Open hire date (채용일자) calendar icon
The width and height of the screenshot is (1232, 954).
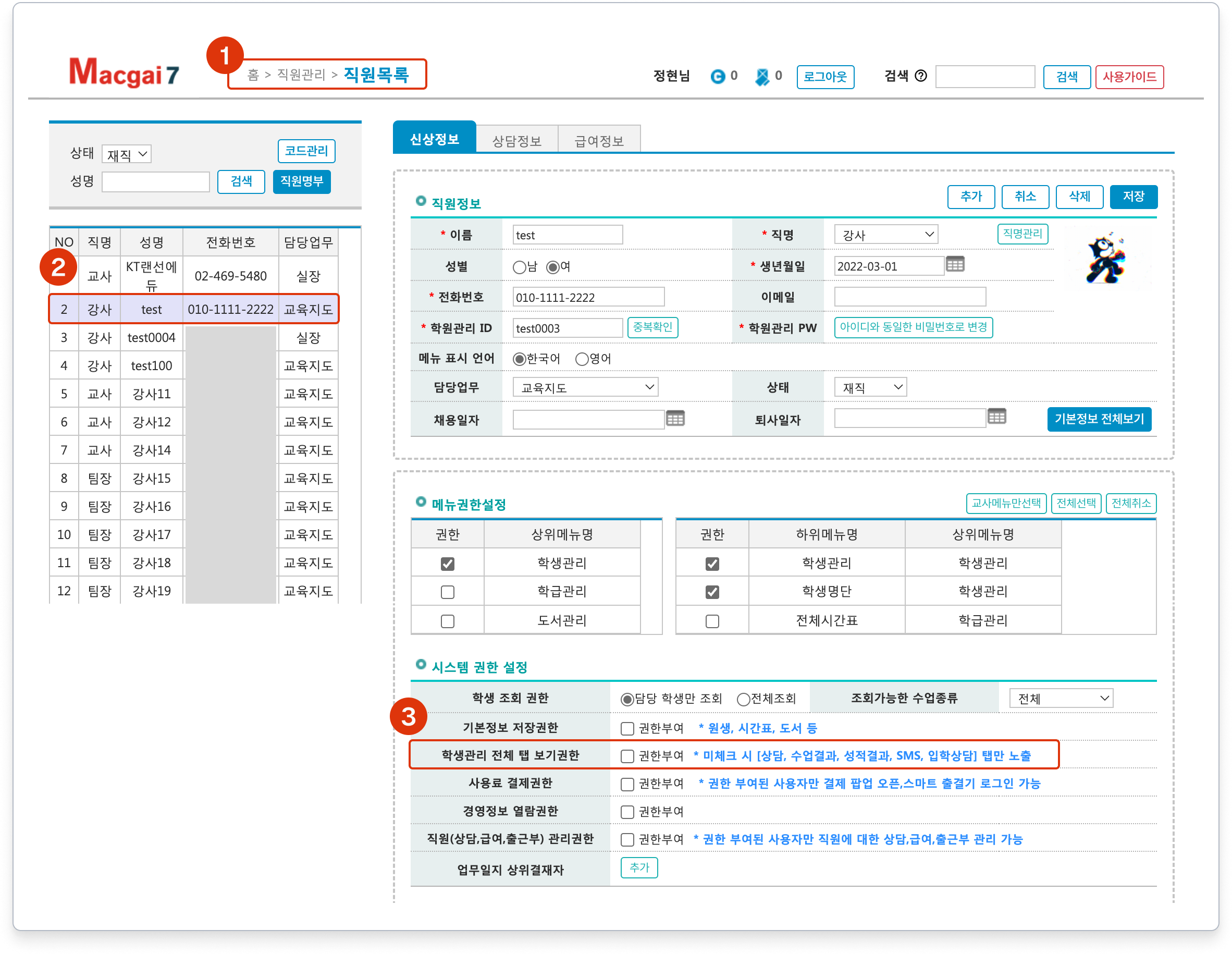click(675, 419)
